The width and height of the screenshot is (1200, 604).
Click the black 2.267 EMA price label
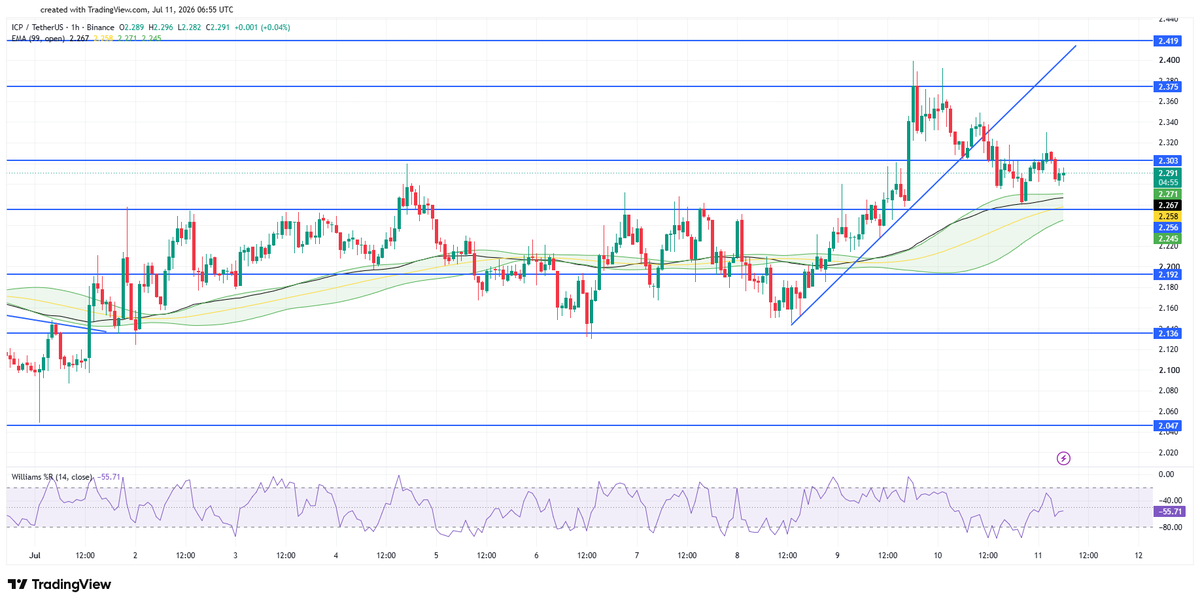(1166, 205)
